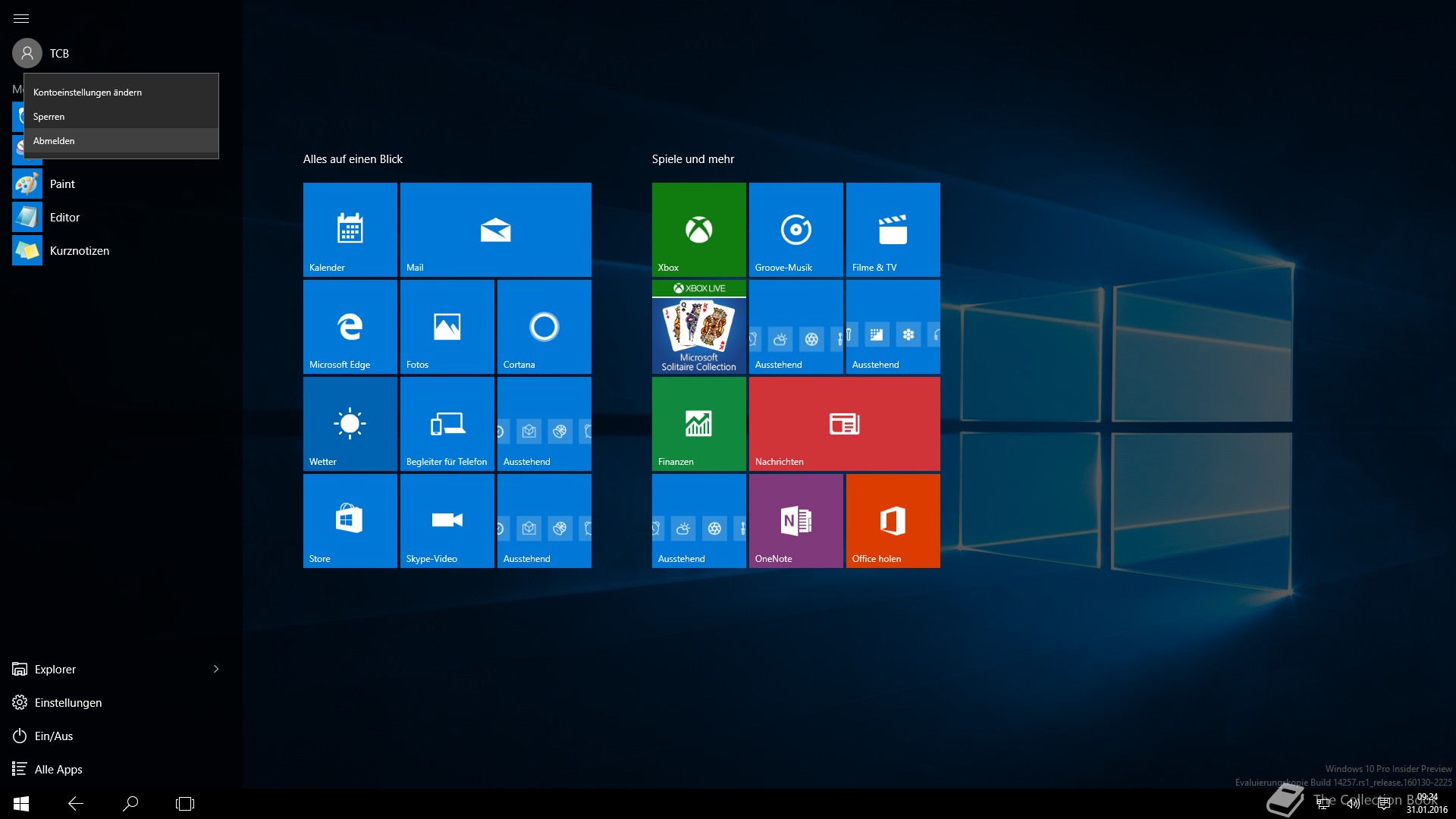Screen dimensions: 1456x819
Task: Open Begleiter für Telefon tile
Action: pos(447,424)
